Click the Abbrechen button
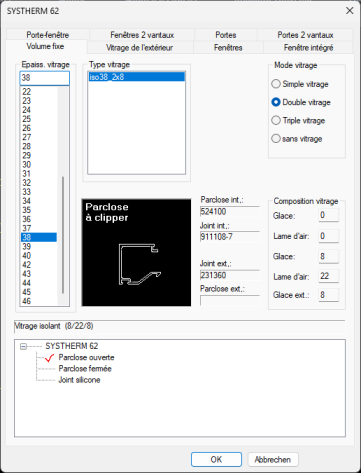Image resolution: width=361 pixels, height=473 pixels. [x=273, y=460]
